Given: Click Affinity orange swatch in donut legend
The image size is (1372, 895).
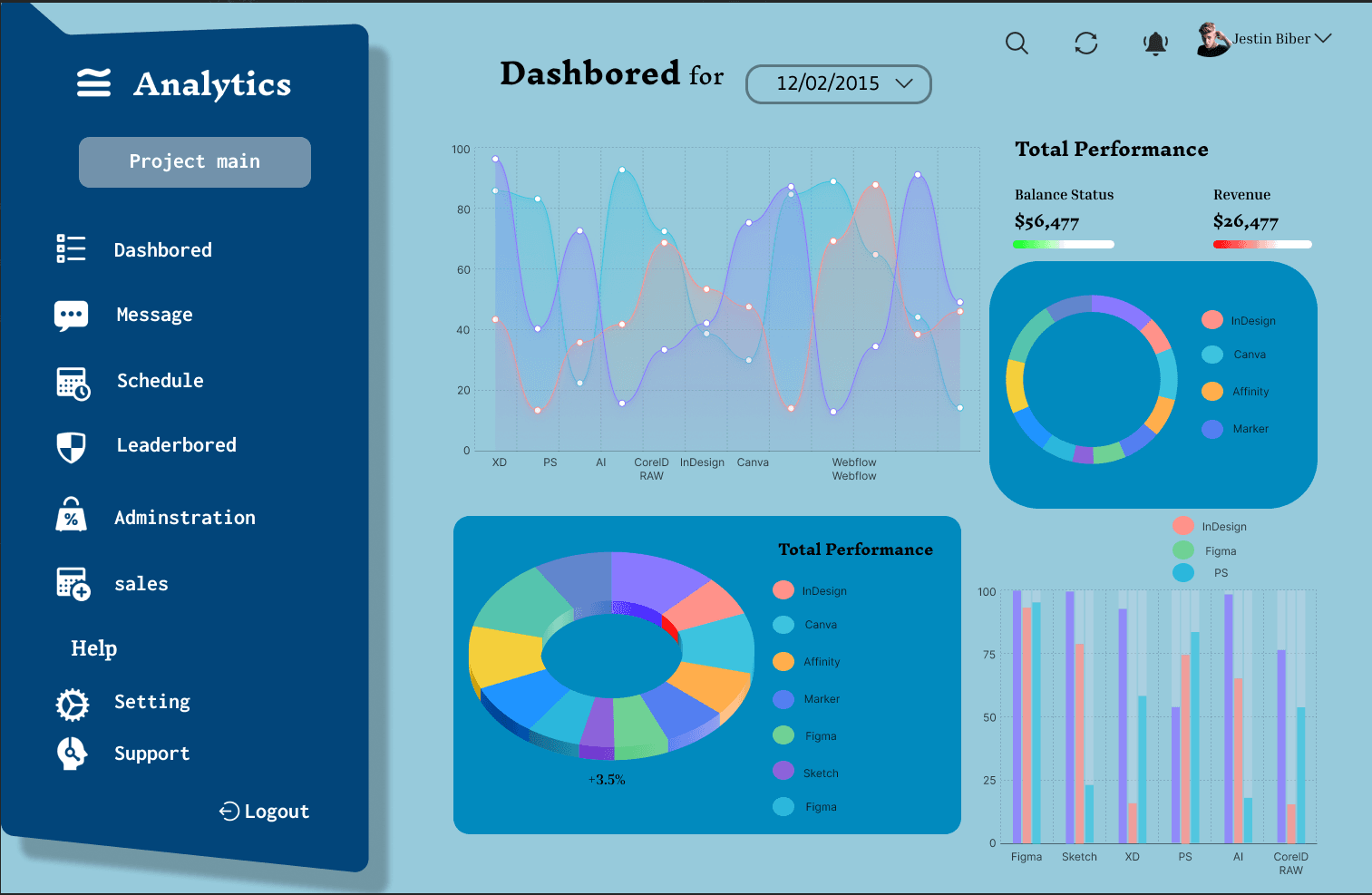Looking at the screenshot, I should click(x=1212, y=391).
